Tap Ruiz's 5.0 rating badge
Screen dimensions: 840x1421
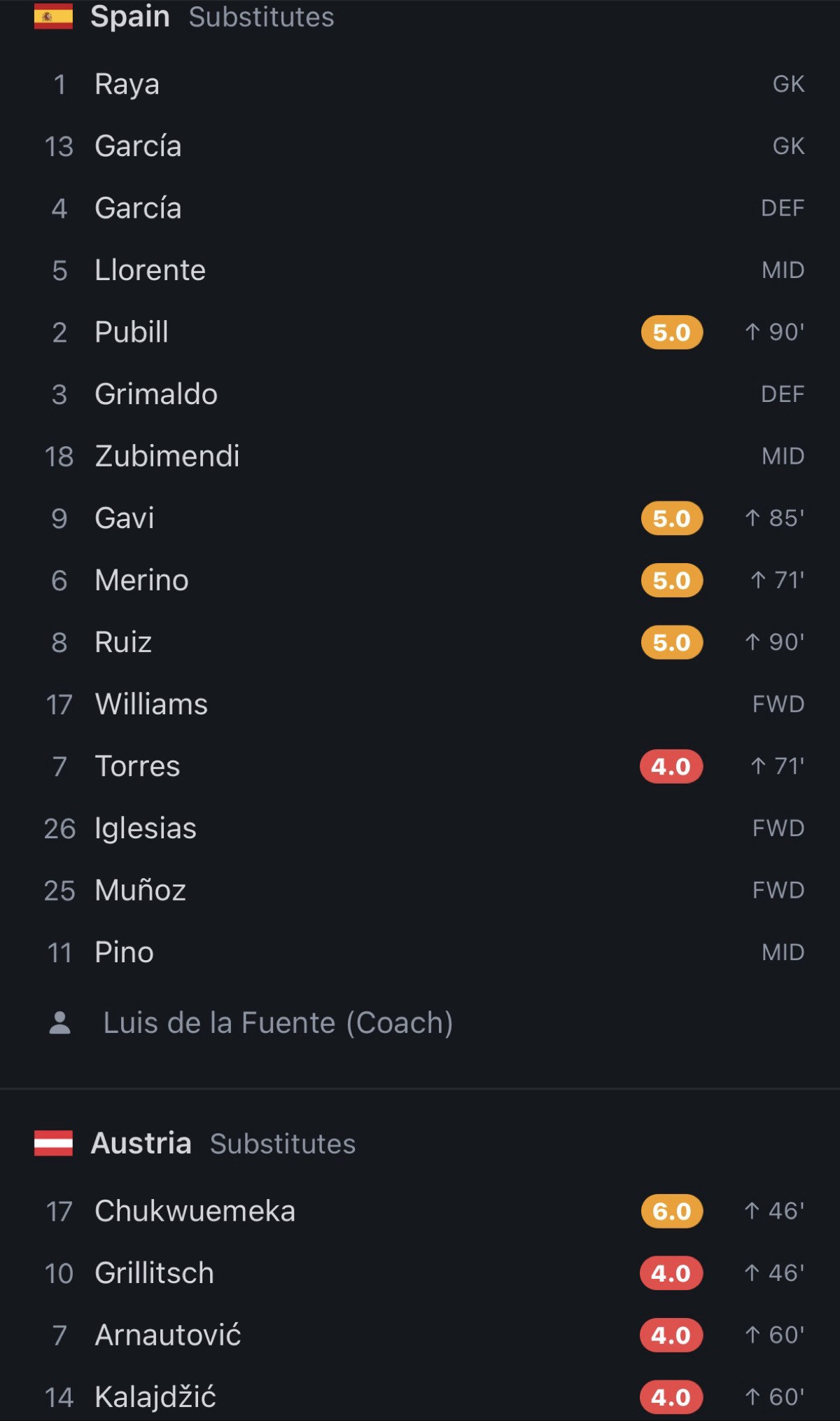[672, 642]
